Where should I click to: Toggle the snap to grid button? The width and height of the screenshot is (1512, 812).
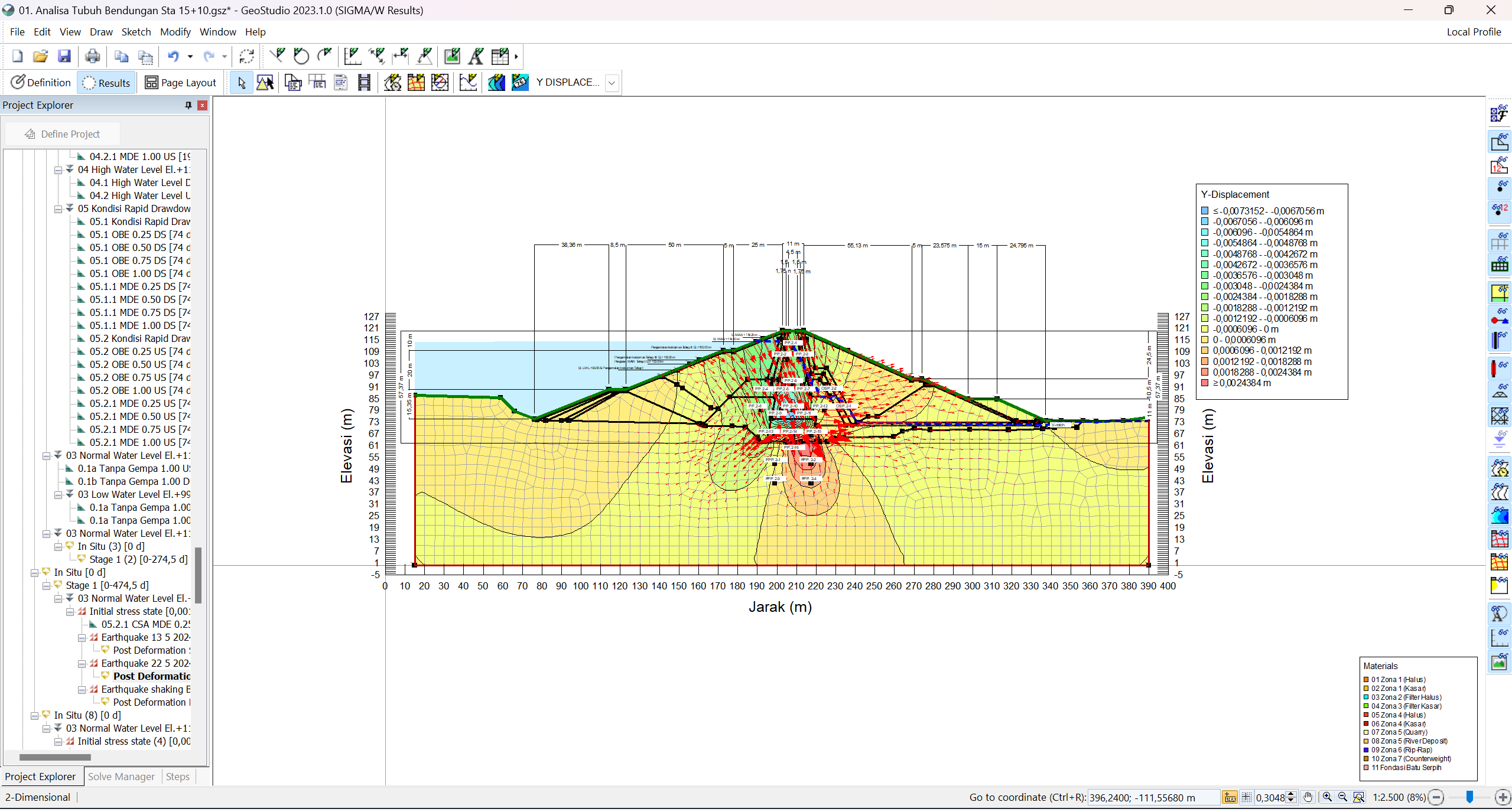pyautogui.click(x=1247, y=797)
